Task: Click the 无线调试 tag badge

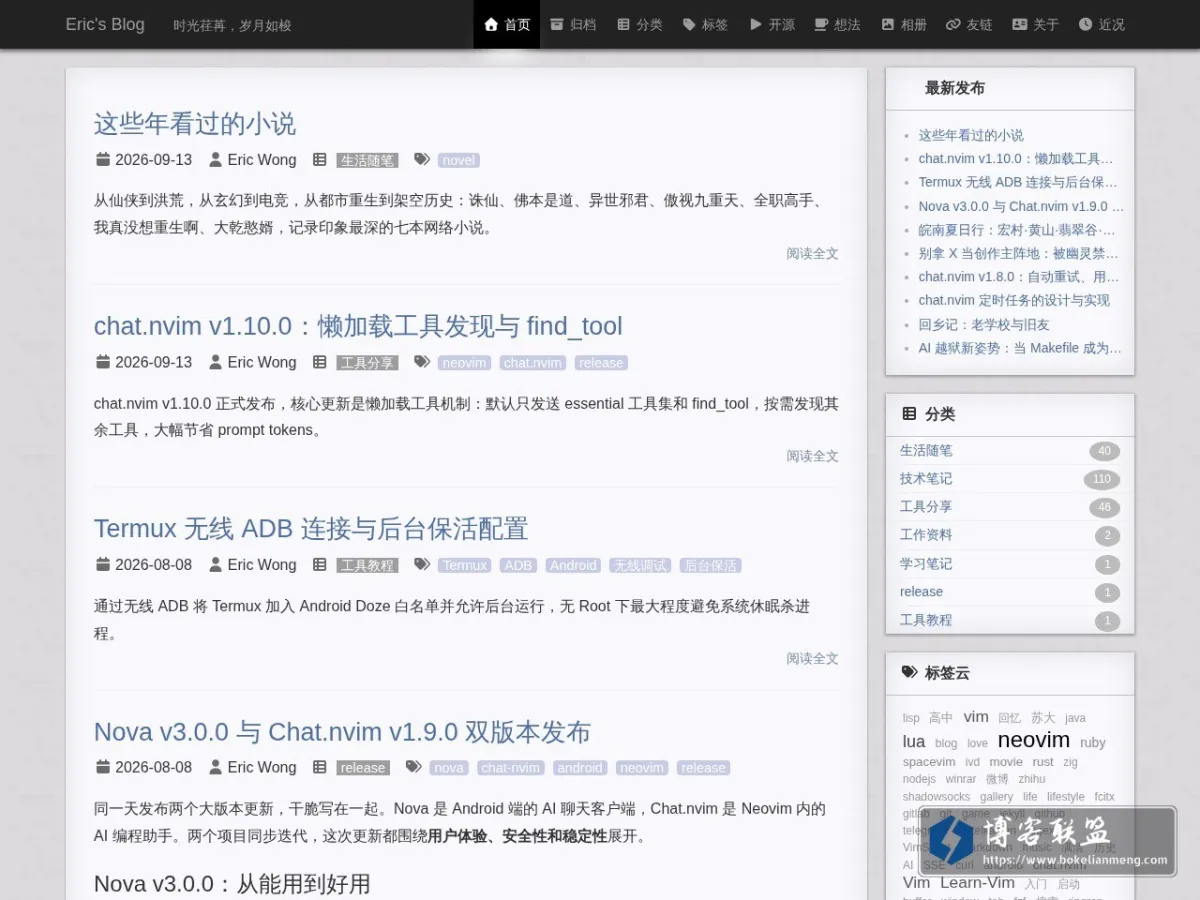Action: (640, 565)
